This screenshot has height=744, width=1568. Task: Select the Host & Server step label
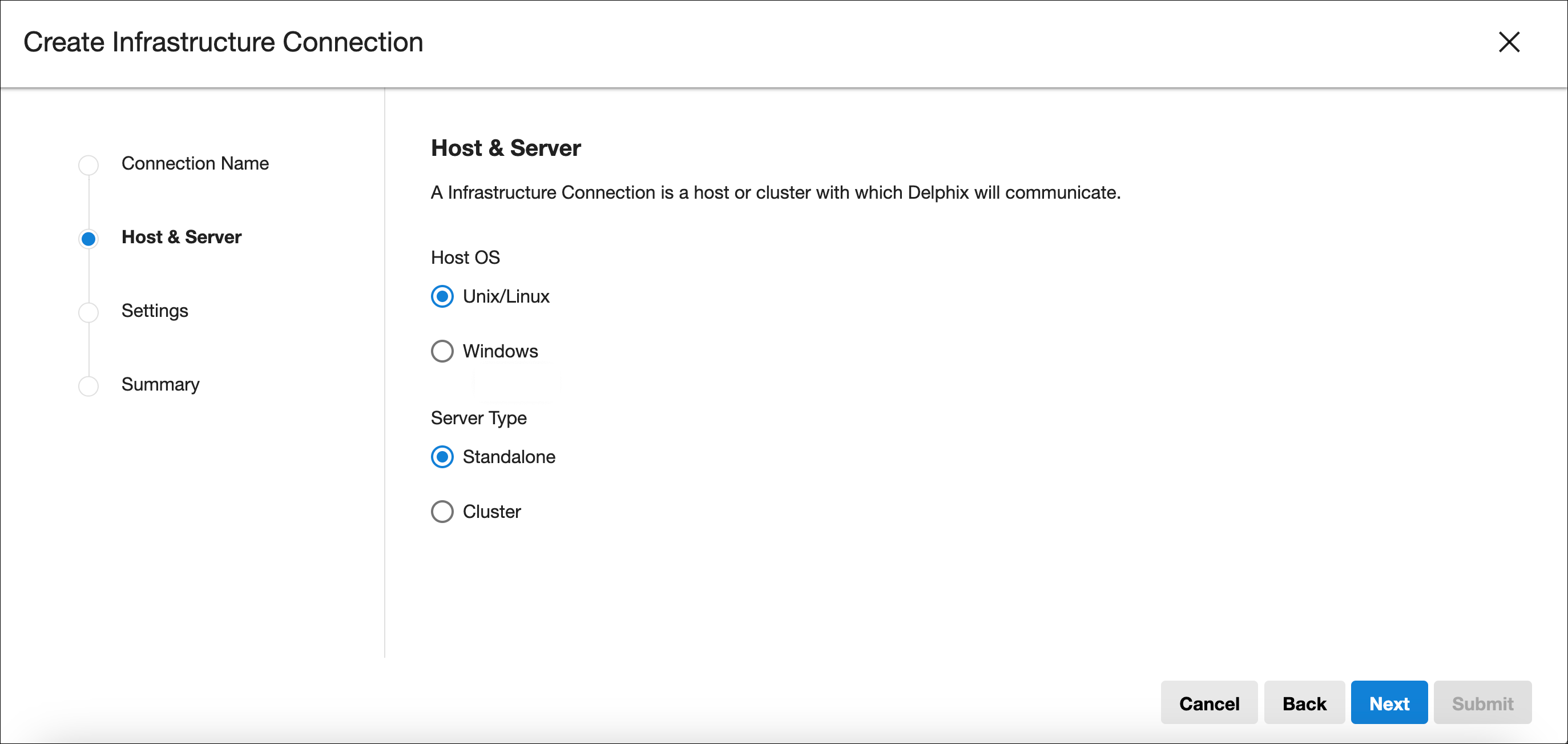[182, 237]
